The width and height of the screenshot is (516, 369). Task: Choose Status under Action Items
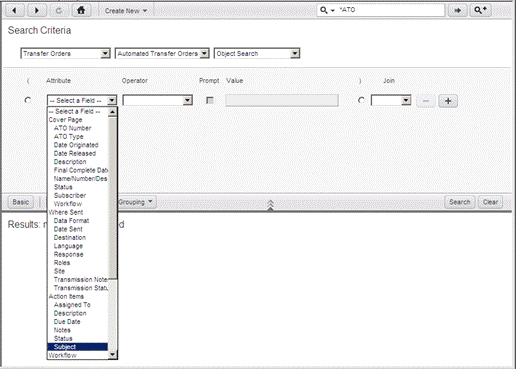(78, 338)
